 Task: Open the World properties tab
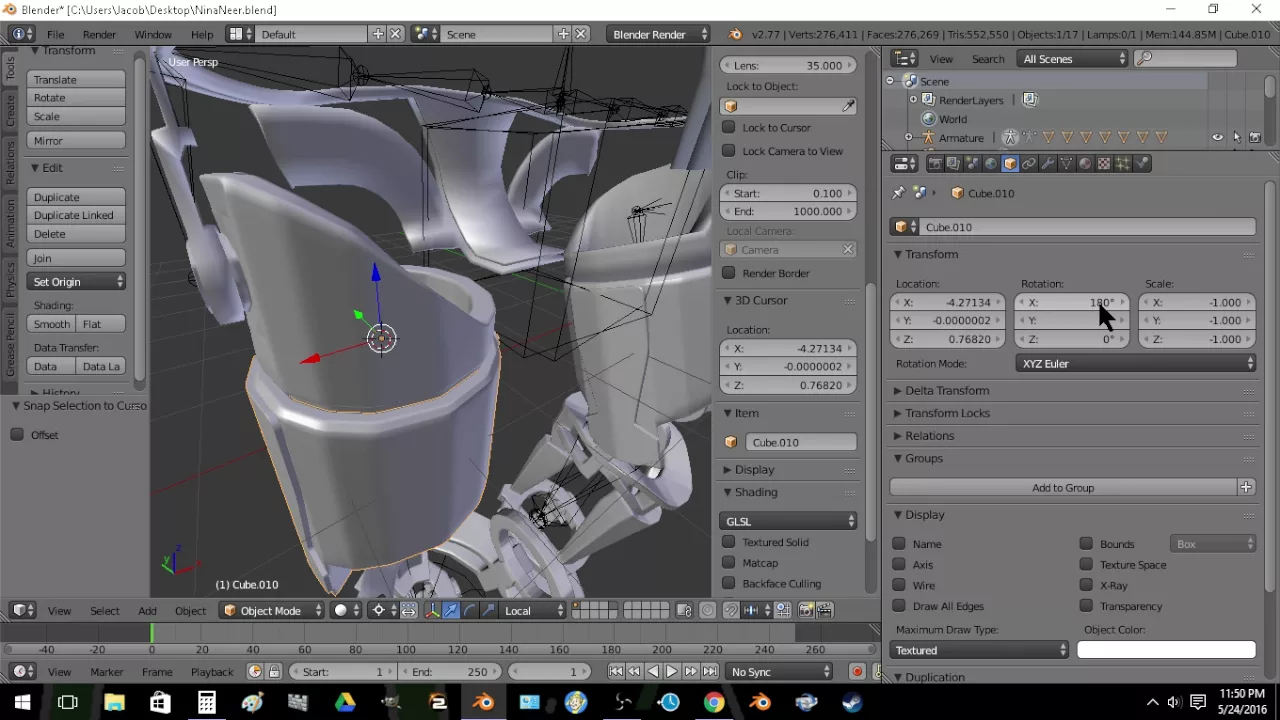tap(990, 163)
